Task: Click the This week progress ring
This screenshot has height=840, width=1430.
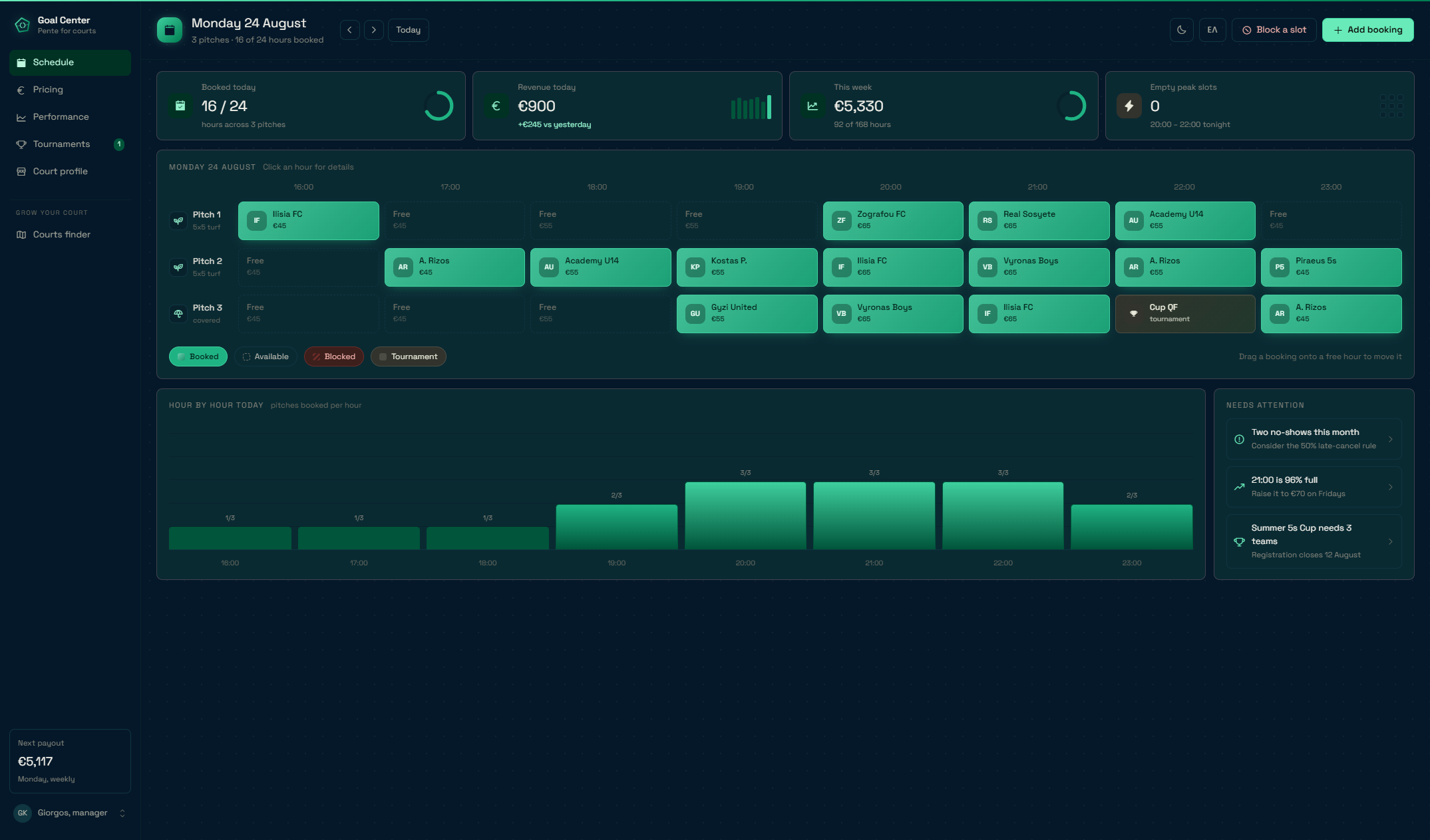Action: [x=1071, y=106]
